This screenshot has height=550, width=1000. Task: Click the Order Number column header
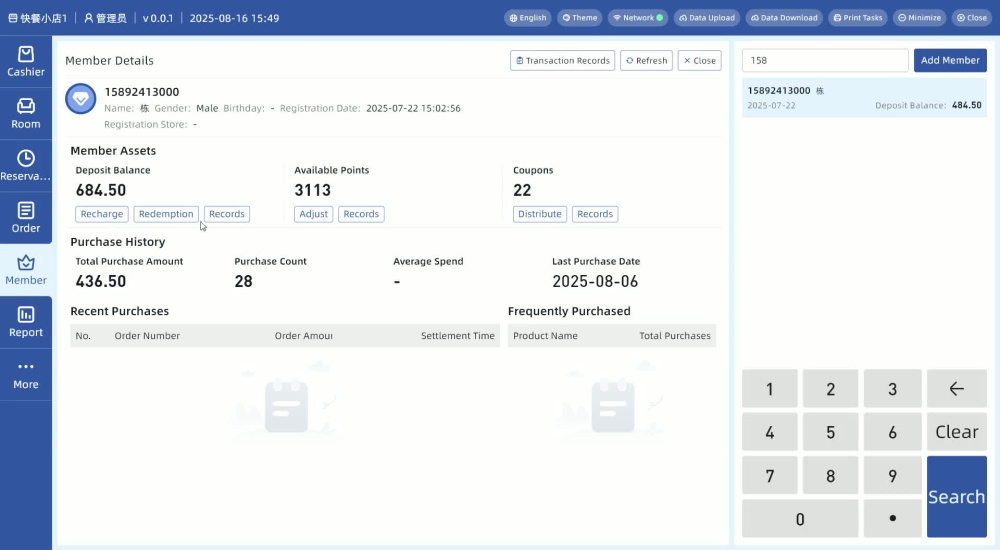(x=147, y=336)
